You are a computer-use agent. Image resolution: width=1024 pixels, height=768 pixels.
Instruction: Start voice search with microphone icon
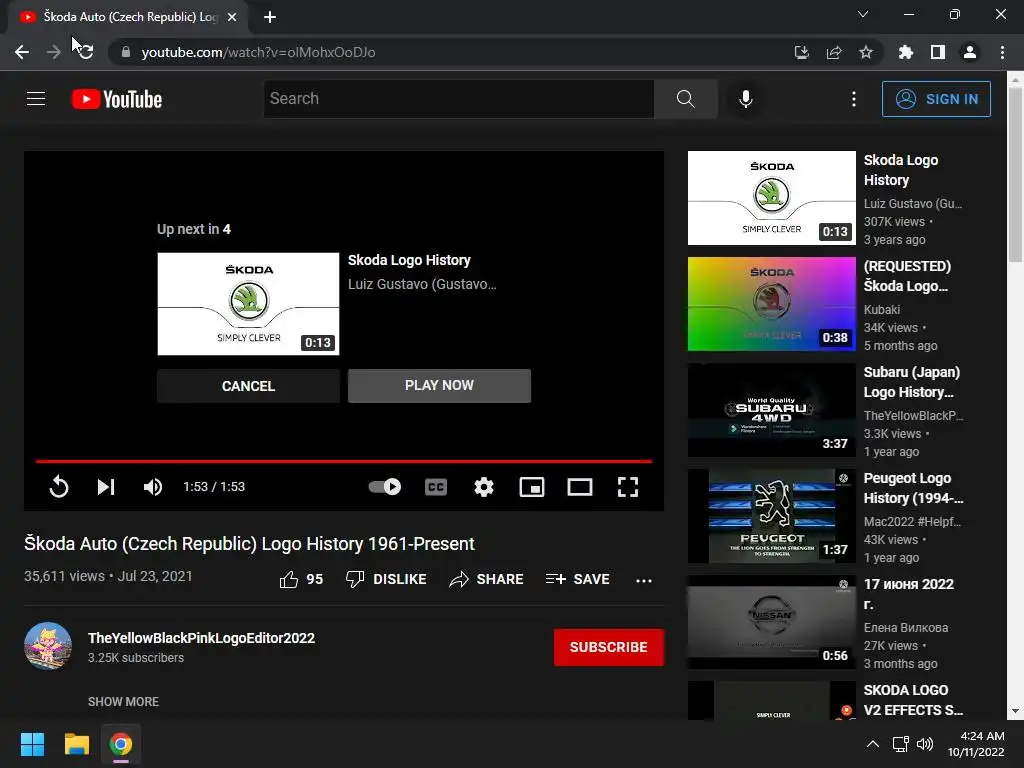[746, 99]
